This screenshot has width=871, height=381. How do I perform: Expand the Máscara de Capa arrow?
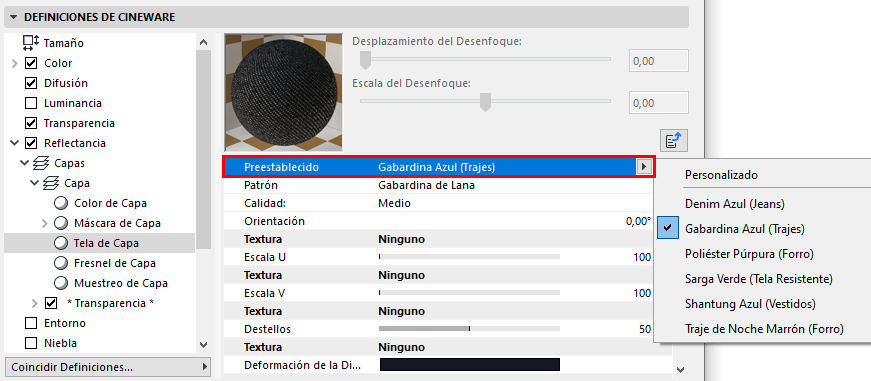pos(45,223)
